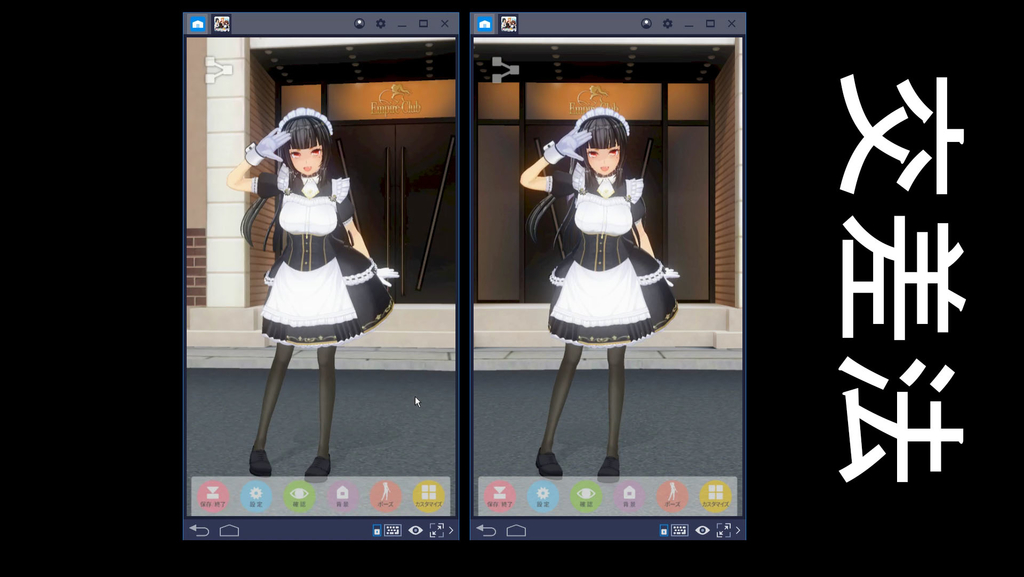Open settings gear in right window title bar

pos(667,23)
